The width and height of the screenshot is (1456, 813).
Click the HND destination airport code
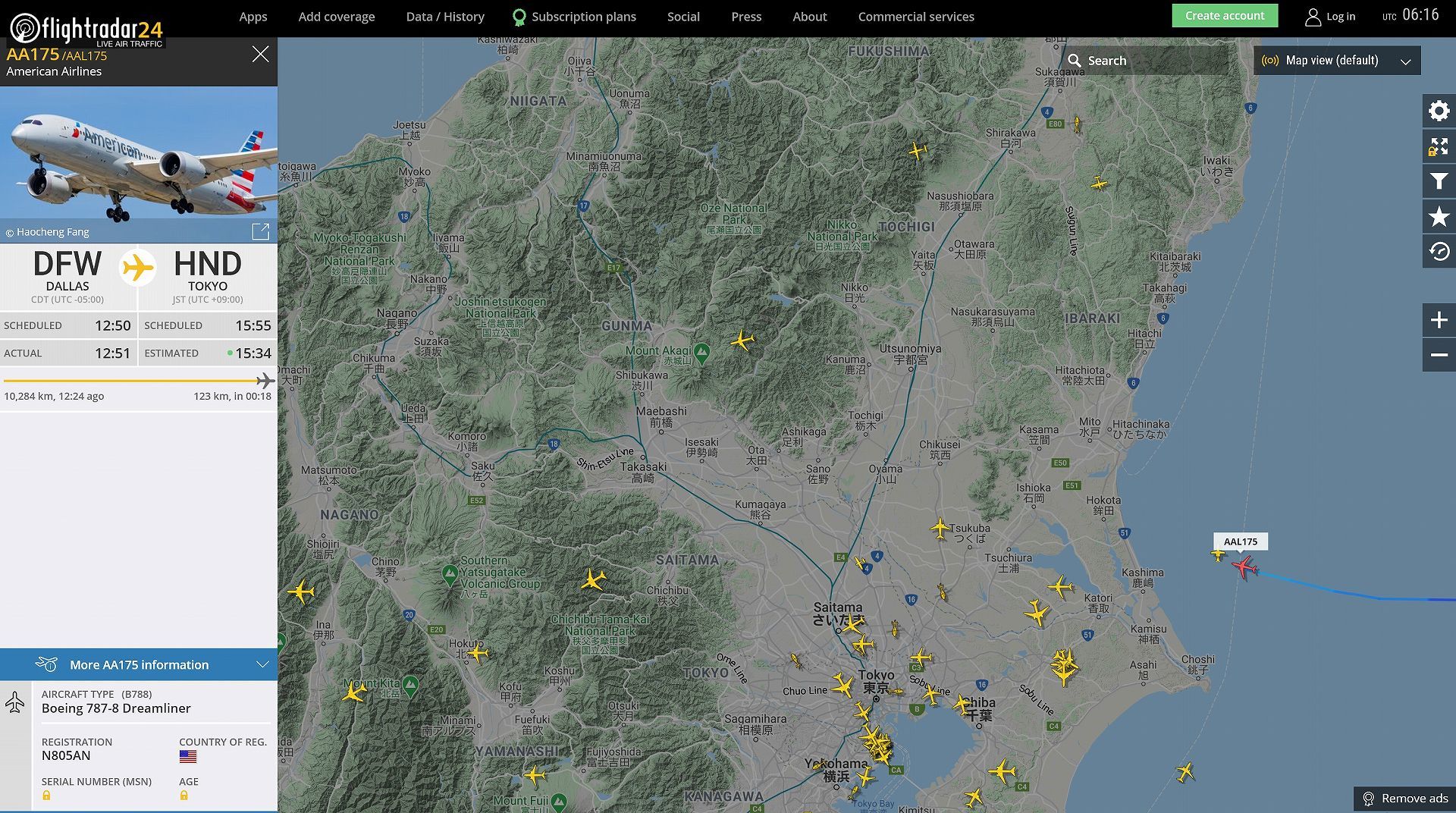click(208, 264)
